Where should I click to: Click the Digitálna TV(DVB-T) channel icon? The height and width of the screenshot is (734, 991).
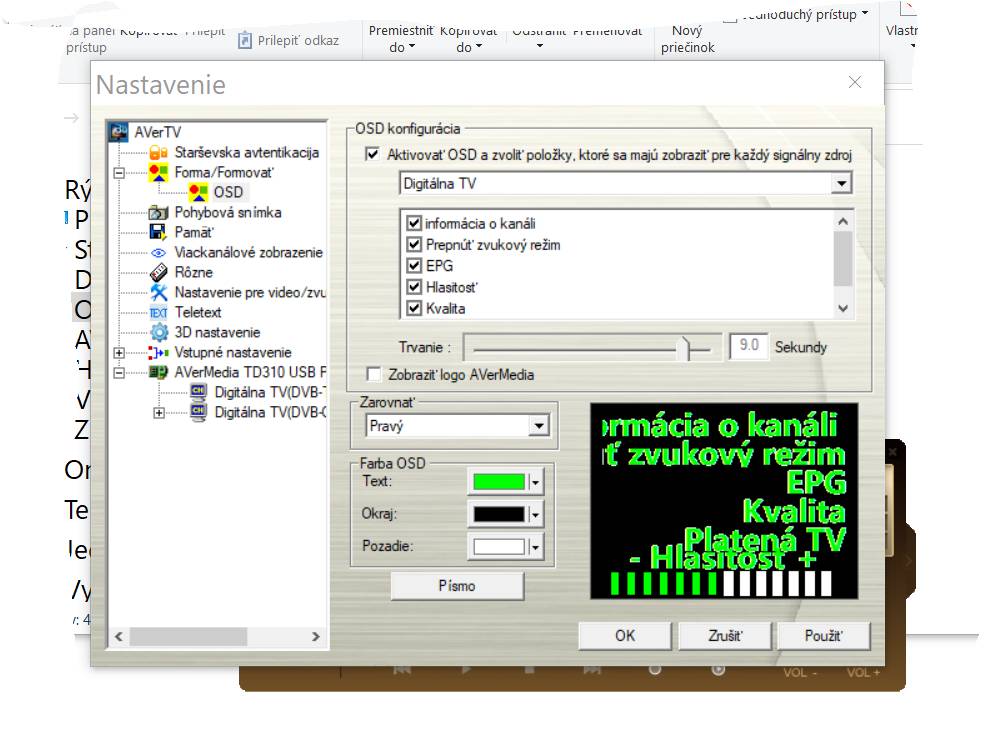[x=198, y=392]
